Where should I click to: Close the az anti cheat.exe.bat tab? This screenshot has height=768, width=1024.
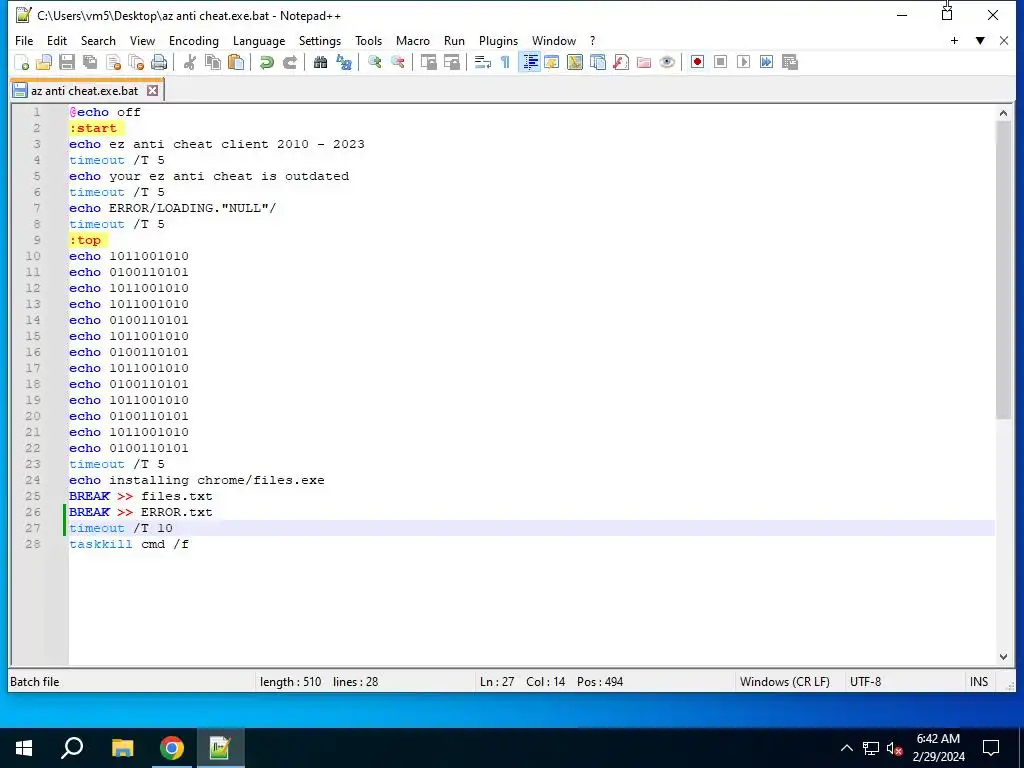tap(152, 91)
